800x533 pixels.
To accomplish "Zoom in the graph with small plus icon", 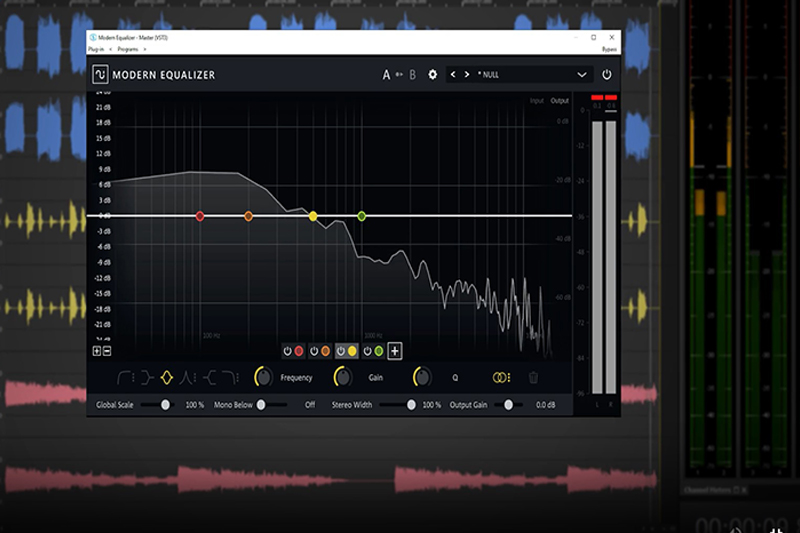I will [97, 351].
